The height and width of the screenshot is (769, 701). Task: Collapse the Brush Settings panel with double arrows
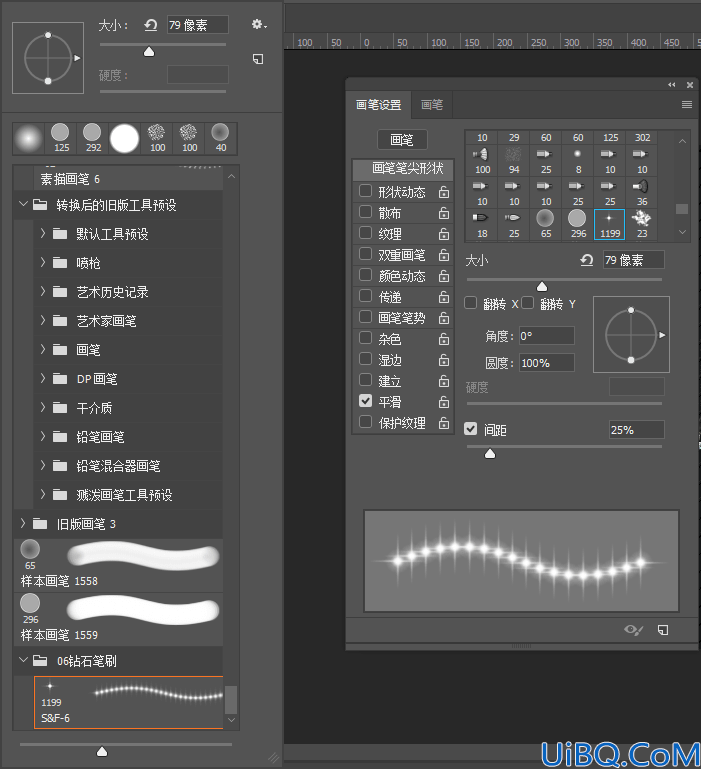click(672, 85)
